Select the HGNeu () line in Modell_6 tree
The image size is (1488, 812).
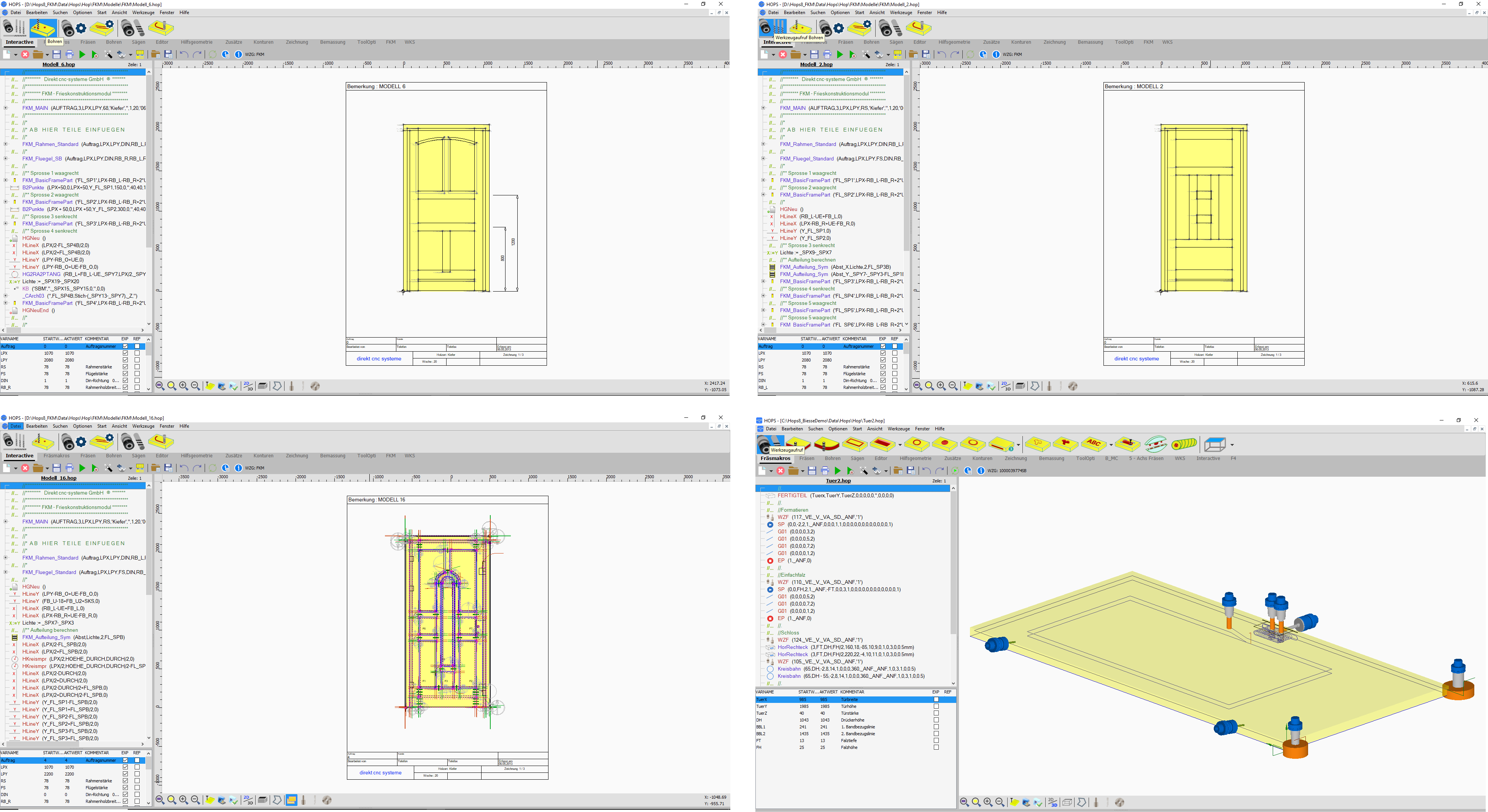(38, 238)
